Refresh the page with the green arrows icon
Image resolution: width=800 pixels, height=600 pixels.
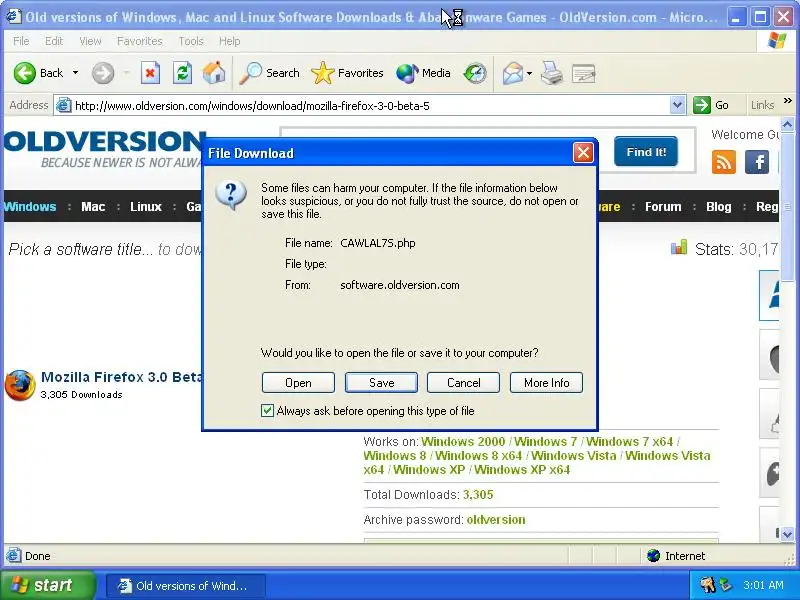(182, 73)
